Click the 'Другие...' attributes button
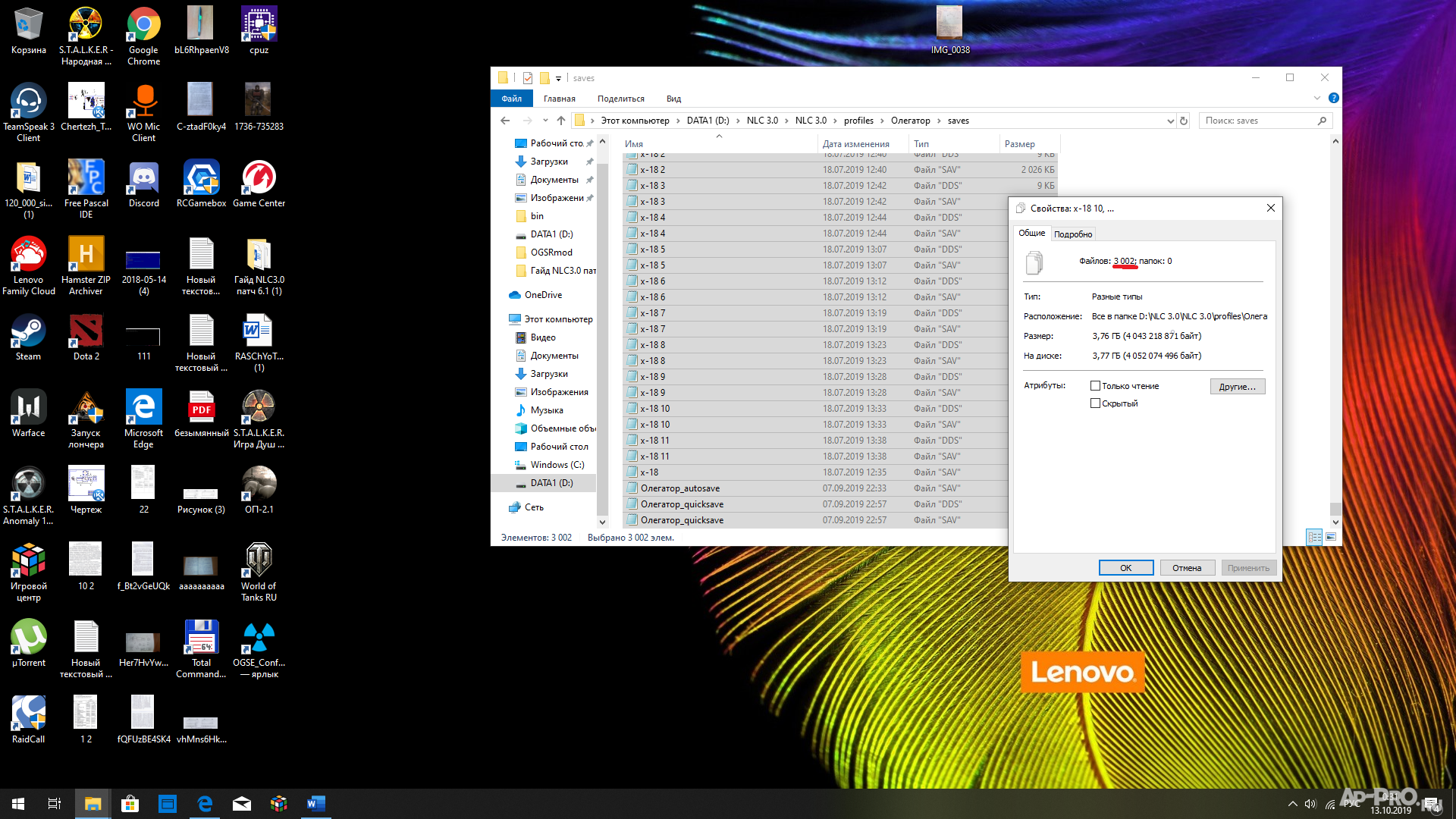Image resolution: width=1456 pixels, height=819 pixels. coord(1238,387)
